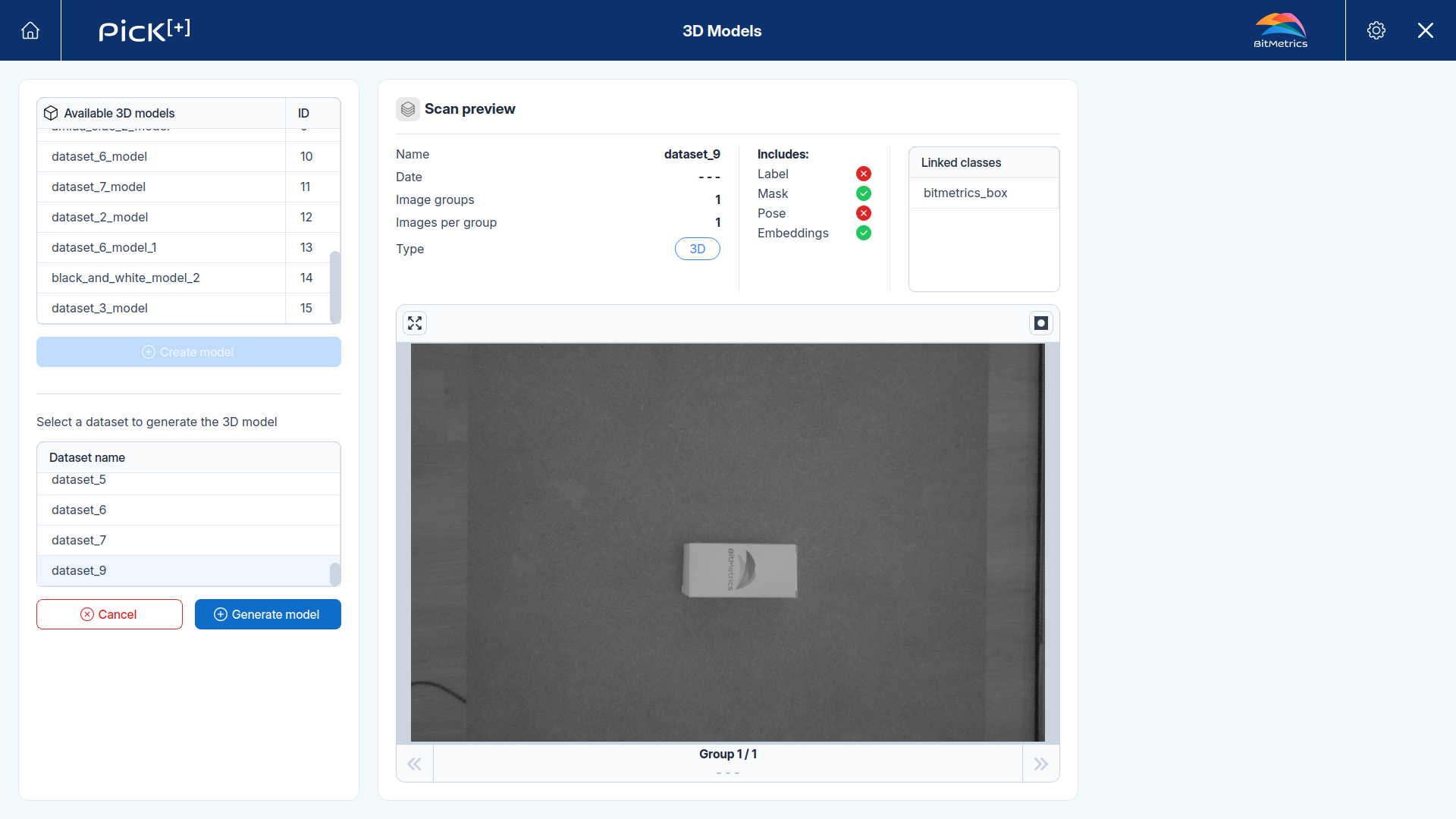Click the models list scrollbar thumb
The height and width of the screenshot is (819, 1456).
coord(335,287)
